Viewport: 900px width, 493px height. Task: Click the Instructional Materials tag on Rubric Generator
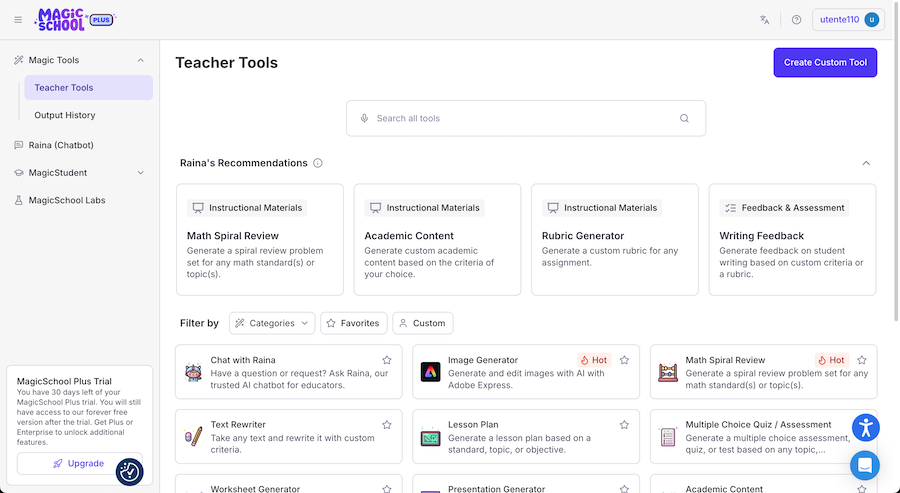(602, 208)
